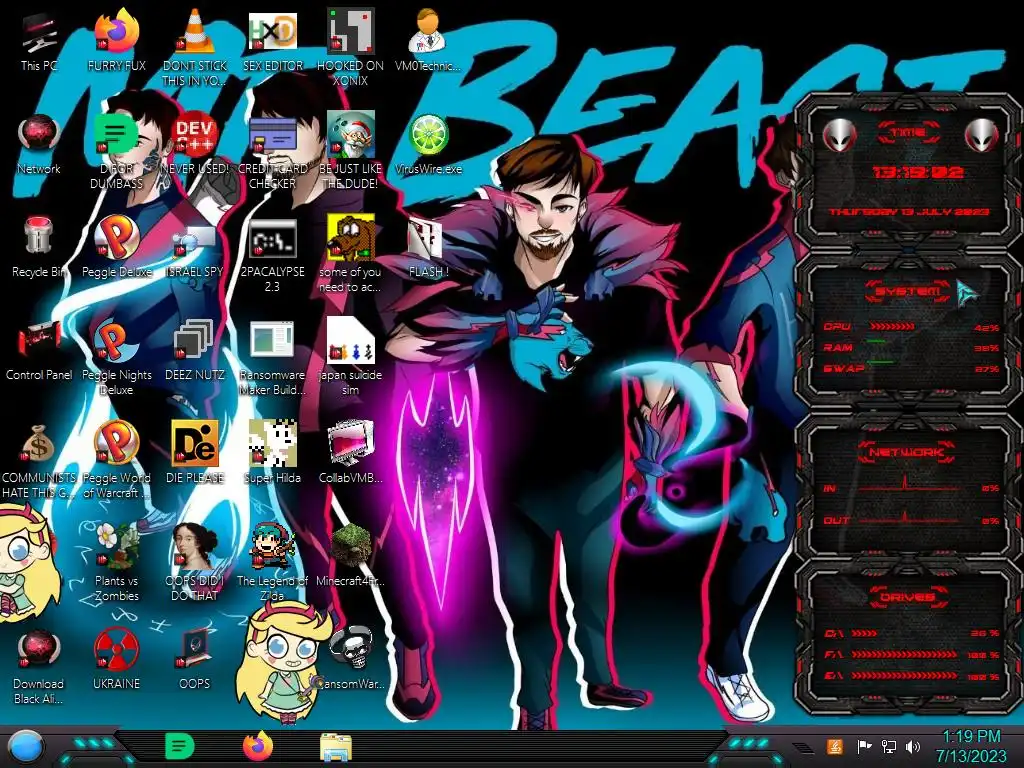Launch Peggle Nights Deluxe shortcut
The width and height of the screenshot is (1024, 768).
[x=116, y=357]
